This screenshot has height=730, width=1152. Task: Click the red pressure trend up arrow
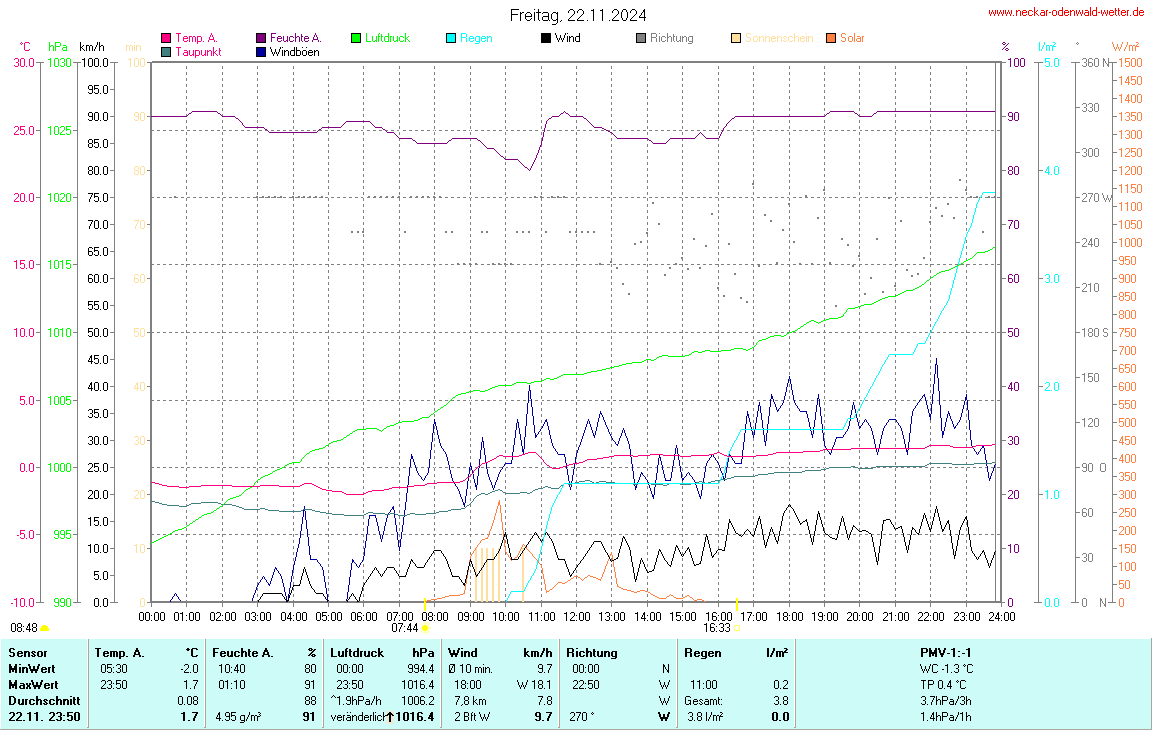click(390, 717)
